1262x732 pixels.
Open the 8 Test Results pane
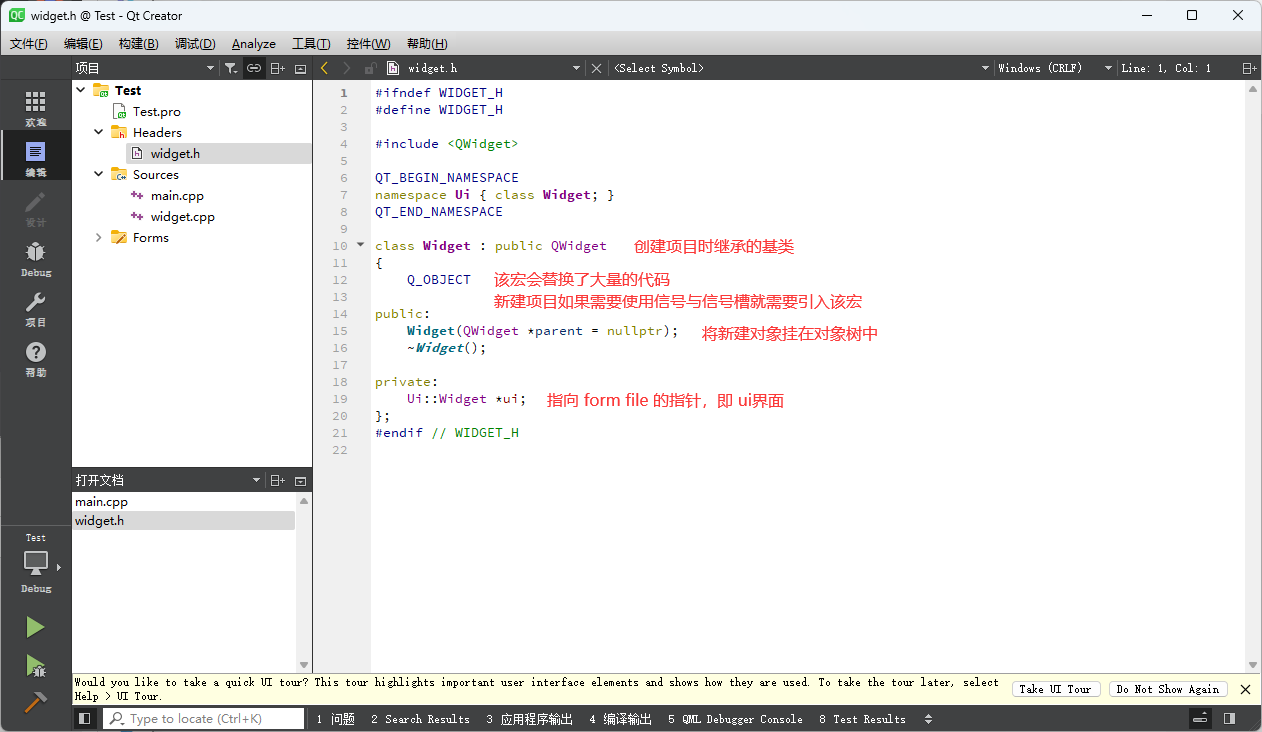[x=862, y=719]
